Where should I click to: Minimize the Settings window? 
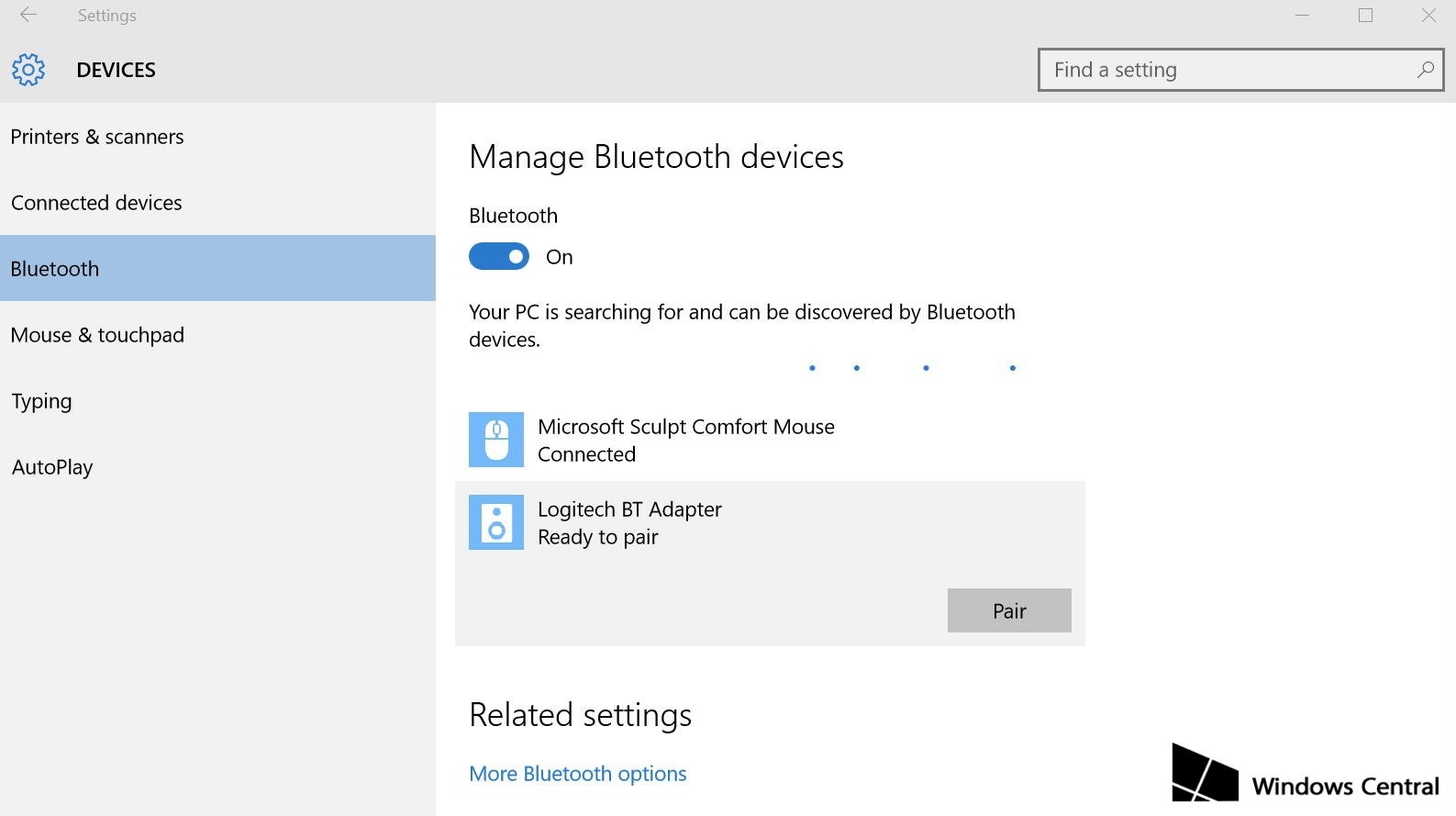(x=1303, y=15)
